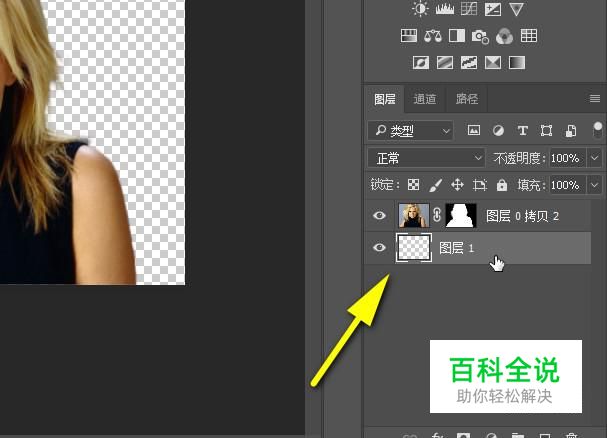Add a Threshold adjustment

(469, 62)
